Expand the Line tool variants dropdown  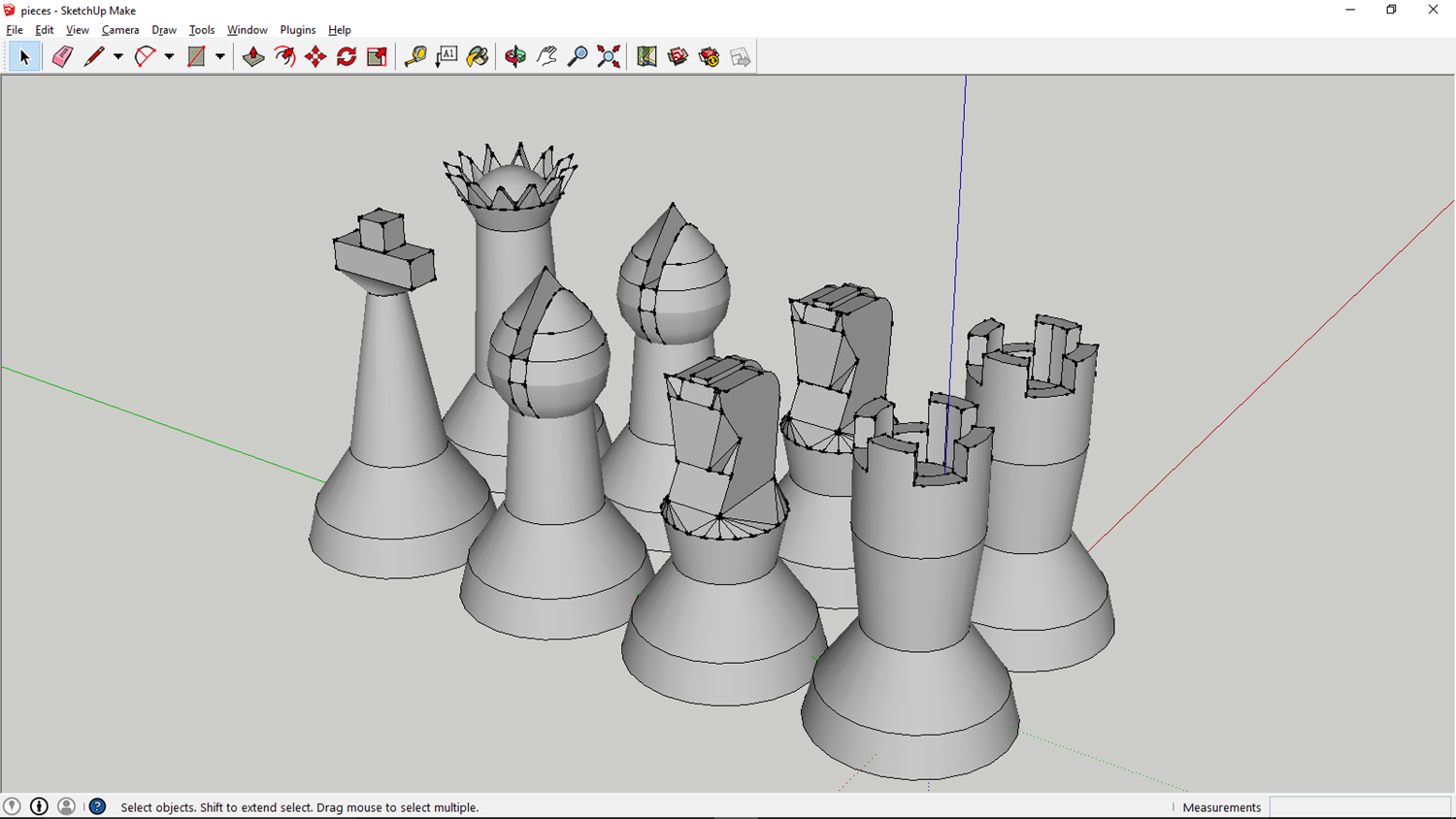coord(117,56)
